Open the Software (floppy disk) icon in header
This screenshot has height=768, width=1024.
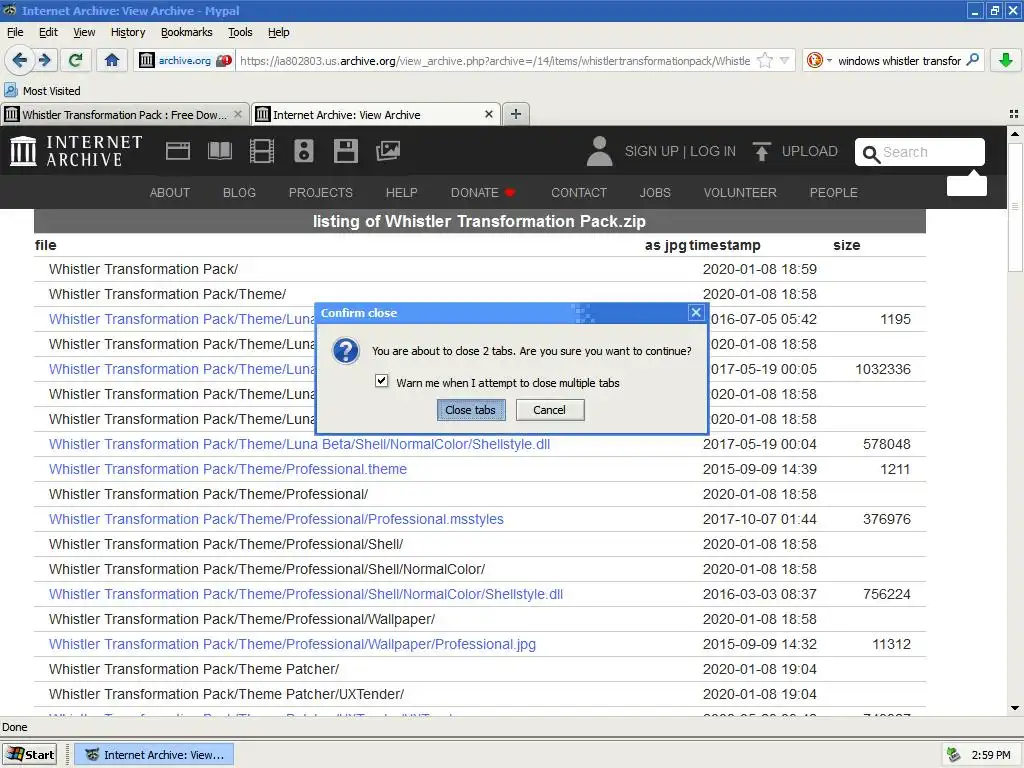tap(345, 151)
